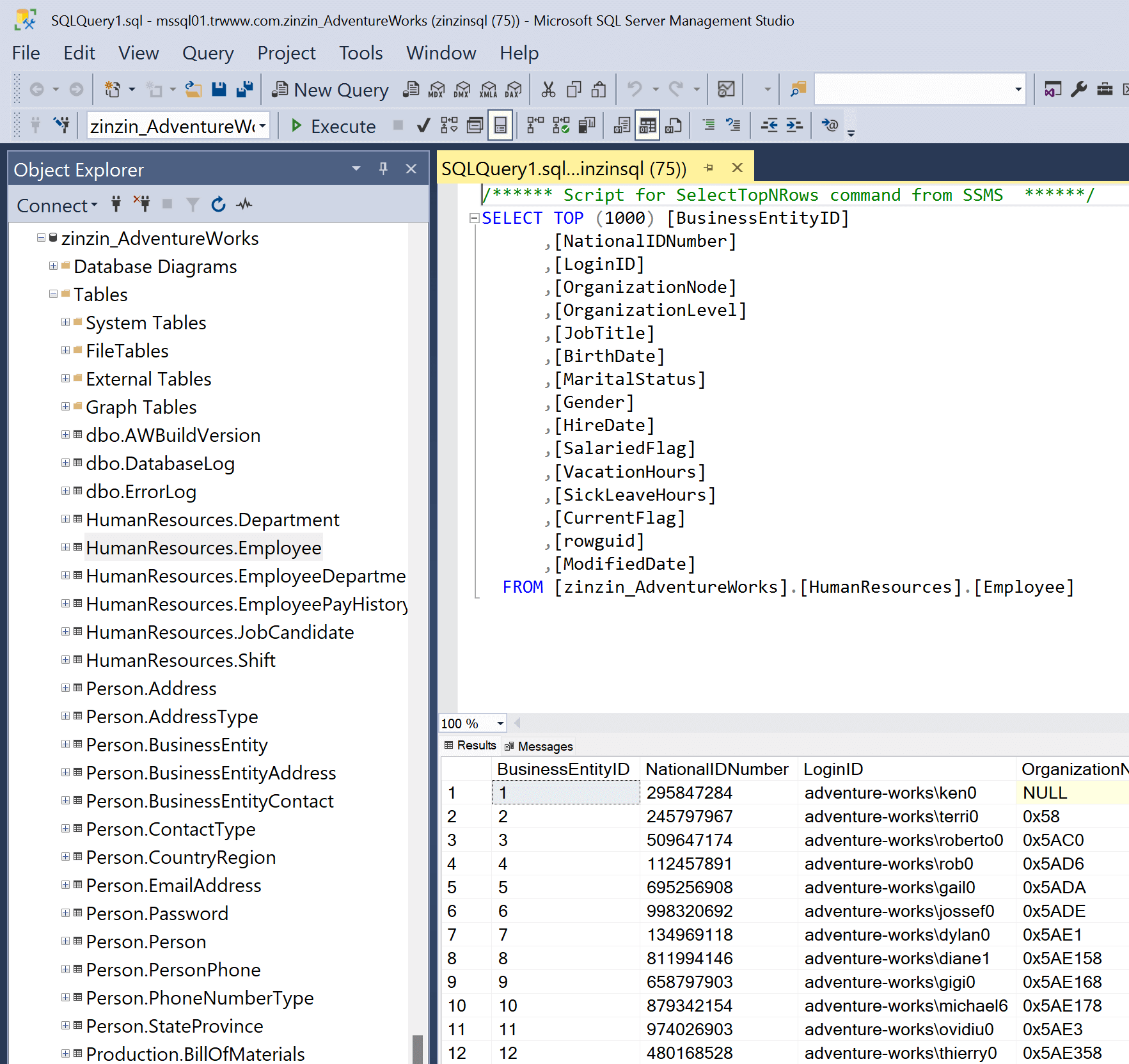1129x1064 pixels.
Task: Click the Execute button
Action: [x=333, y=126]
